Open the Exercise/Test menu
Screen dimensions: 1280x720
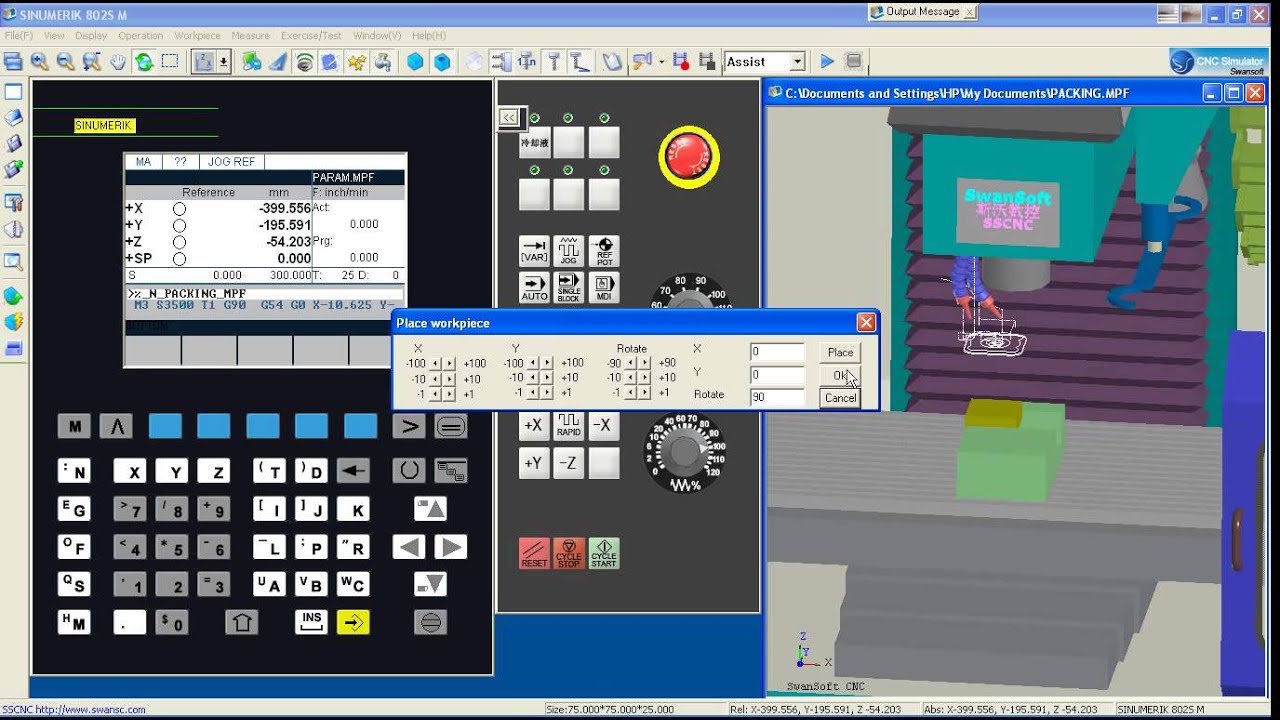coord(311,35)
